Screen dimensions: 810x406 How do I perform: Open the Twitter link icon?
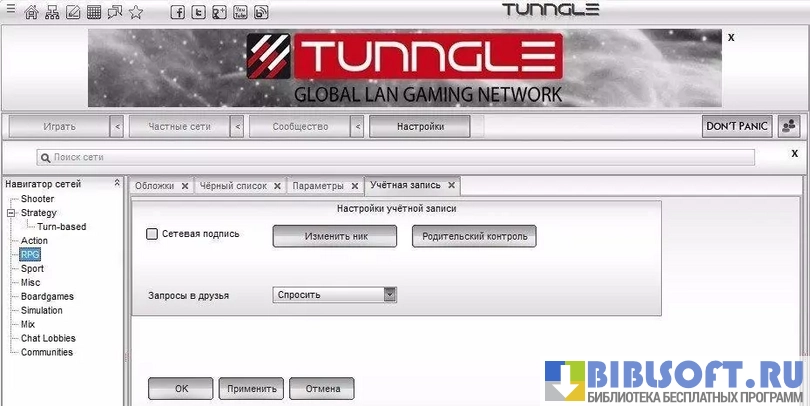(x=199, y=12)
